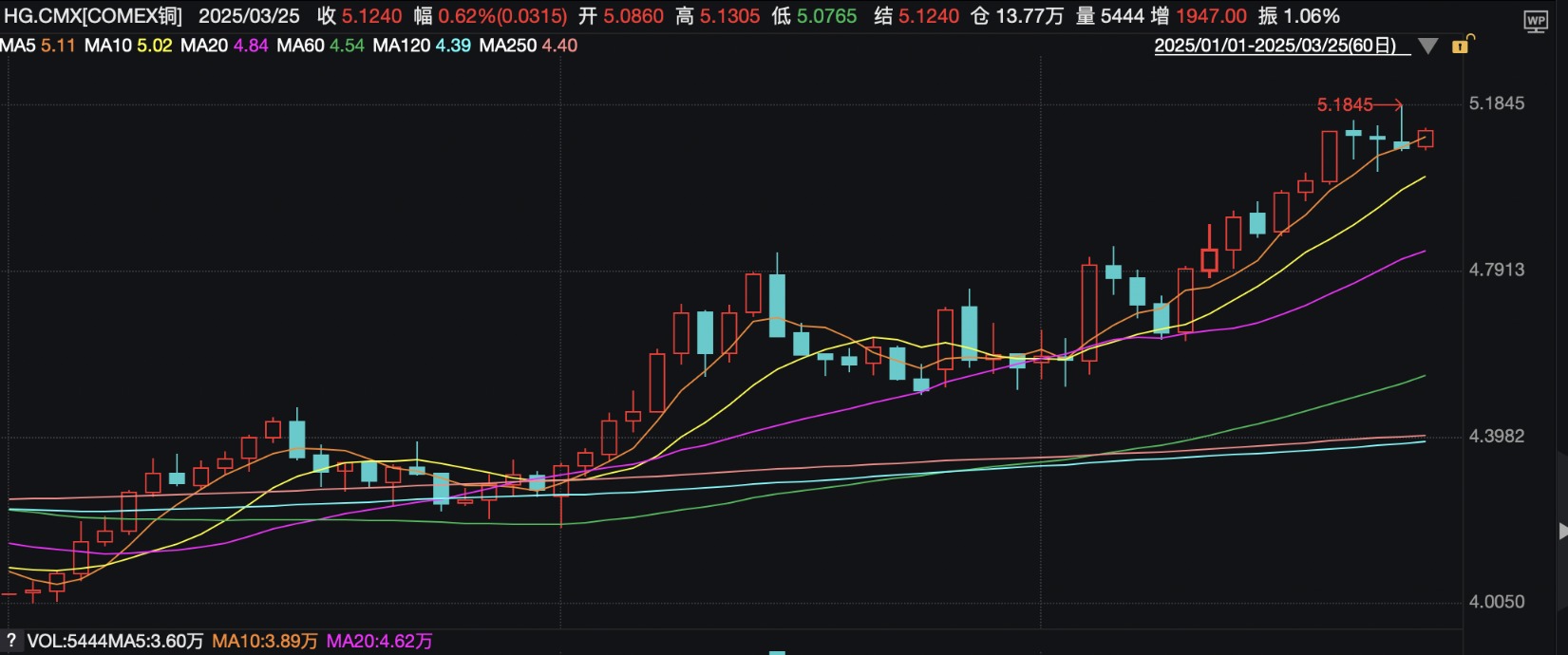Viewport: 1568px width, 655px height.
Task: Click the volume MA5:3.60万 label
Action: click(x=156, y=642)
